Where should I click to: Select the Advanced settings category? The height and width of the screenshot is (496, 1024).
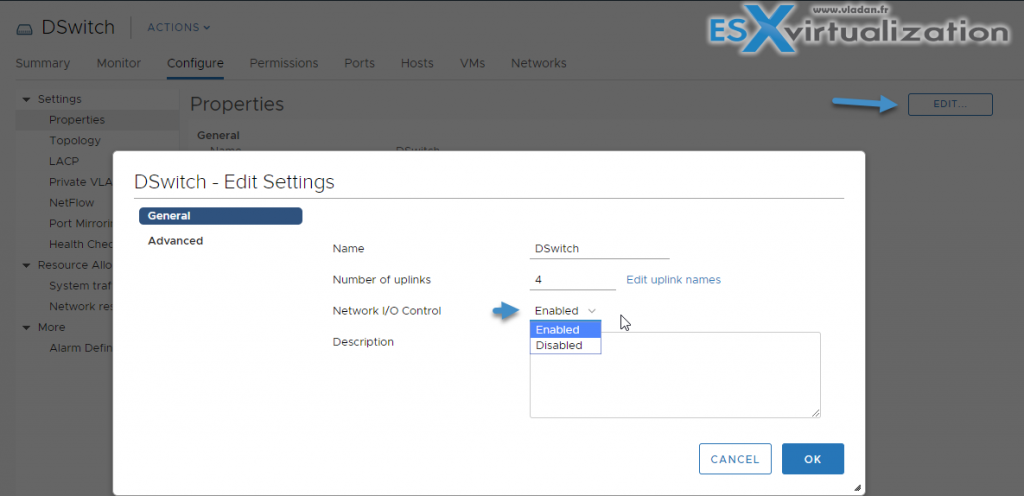175,241
